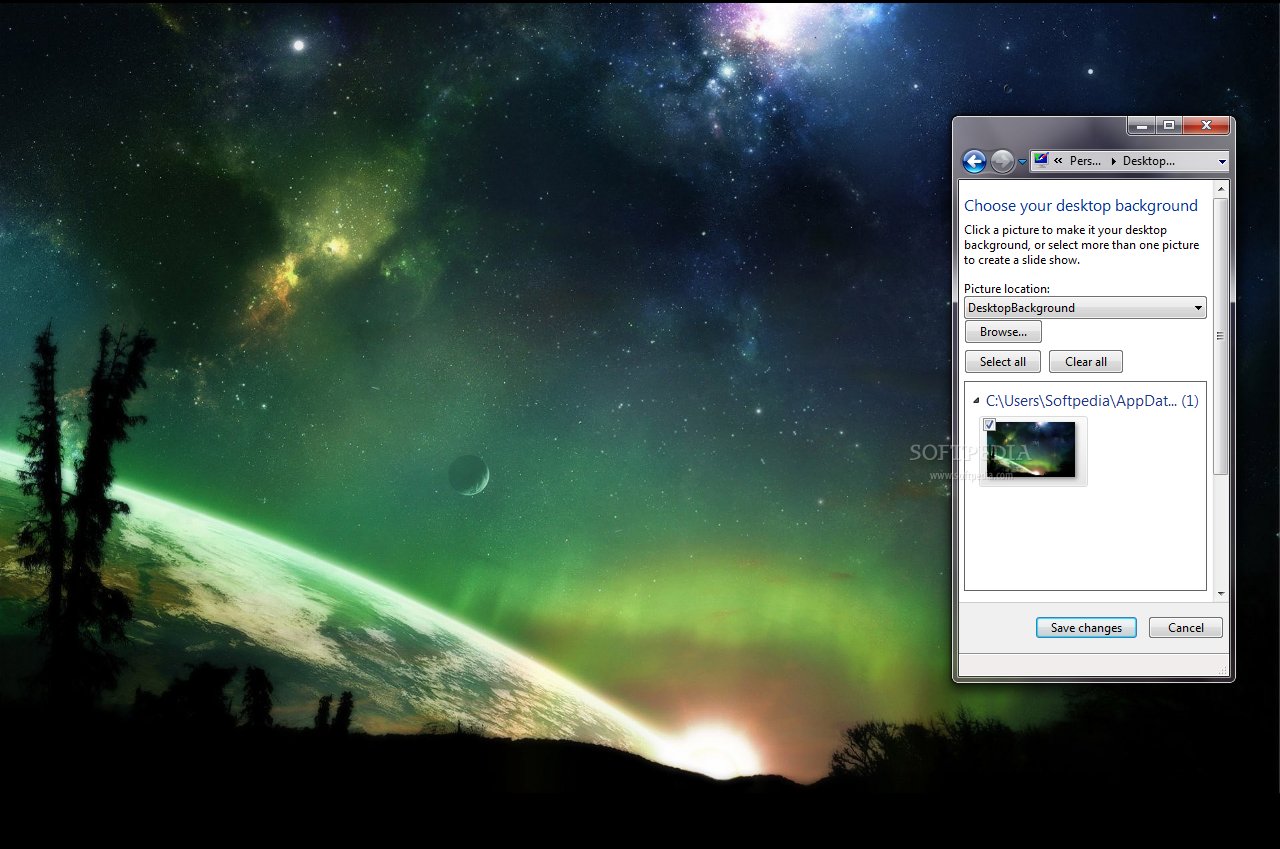1280x849 pixels.
Task: Maximize the desktop background window
Action: pos(1169,126)
